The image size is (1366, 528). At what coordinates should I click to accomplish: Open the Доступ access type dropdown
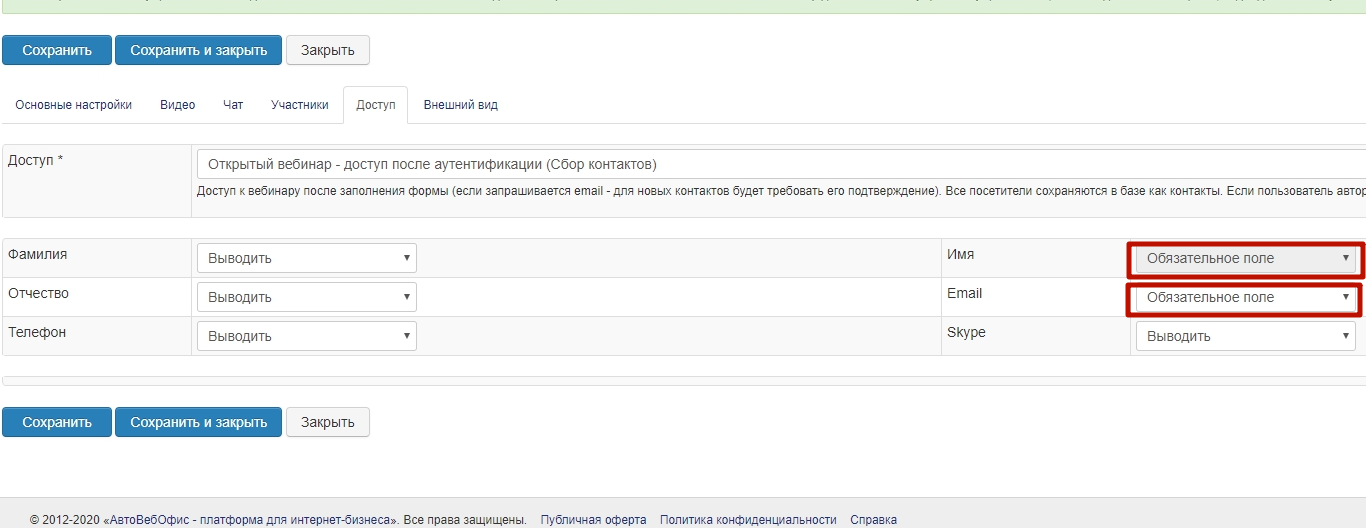pyautogui.click(x=780, y=164)
